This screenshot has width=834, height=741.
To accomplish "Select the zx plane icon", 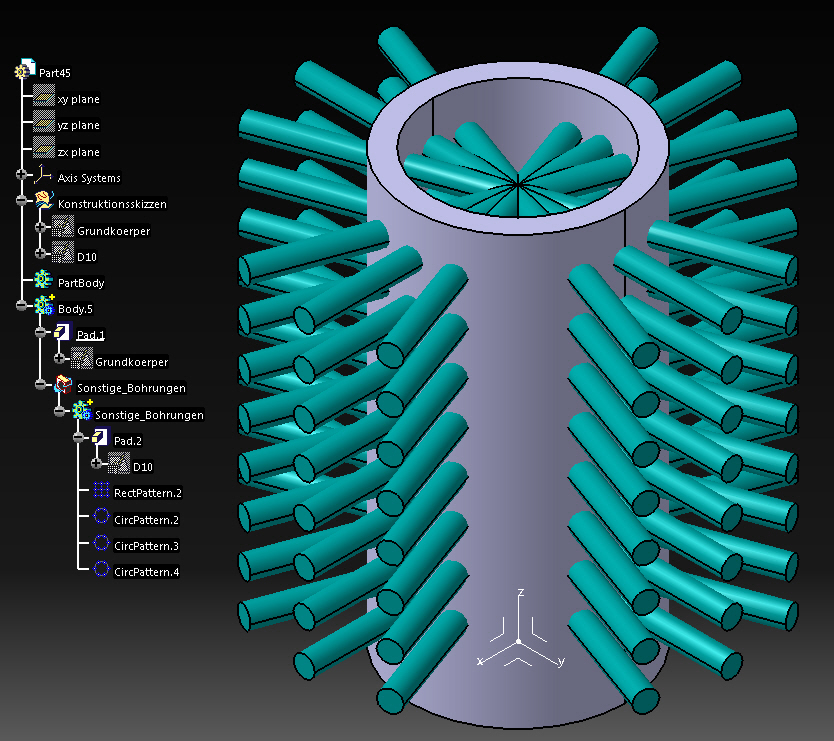I will tap(44, 148).
